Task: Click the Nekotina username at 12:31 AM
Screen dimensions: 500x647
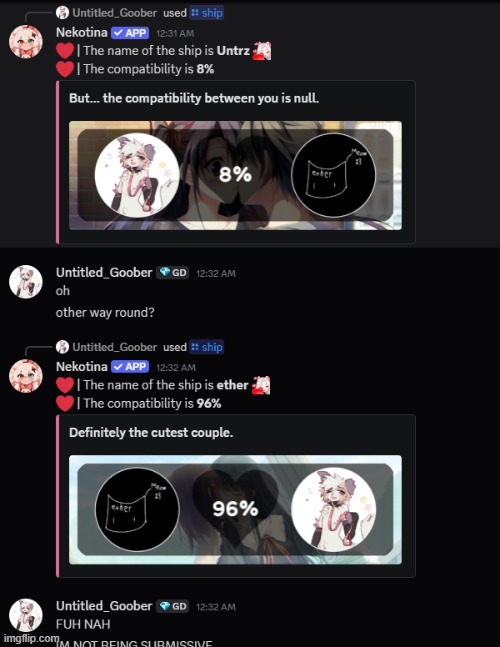Action: click(x=82, y=32)
